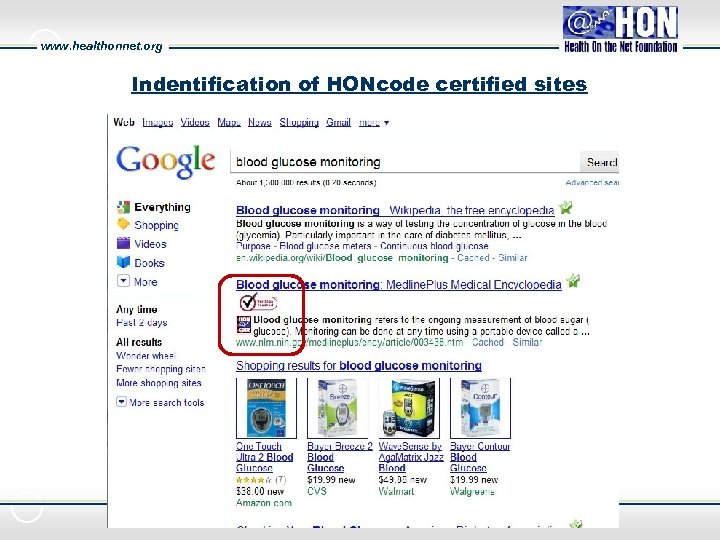Open WaveSense by AgaMatrix Jazz Blood link
This screenshot has width=720, height=540.
pos(411,457)
